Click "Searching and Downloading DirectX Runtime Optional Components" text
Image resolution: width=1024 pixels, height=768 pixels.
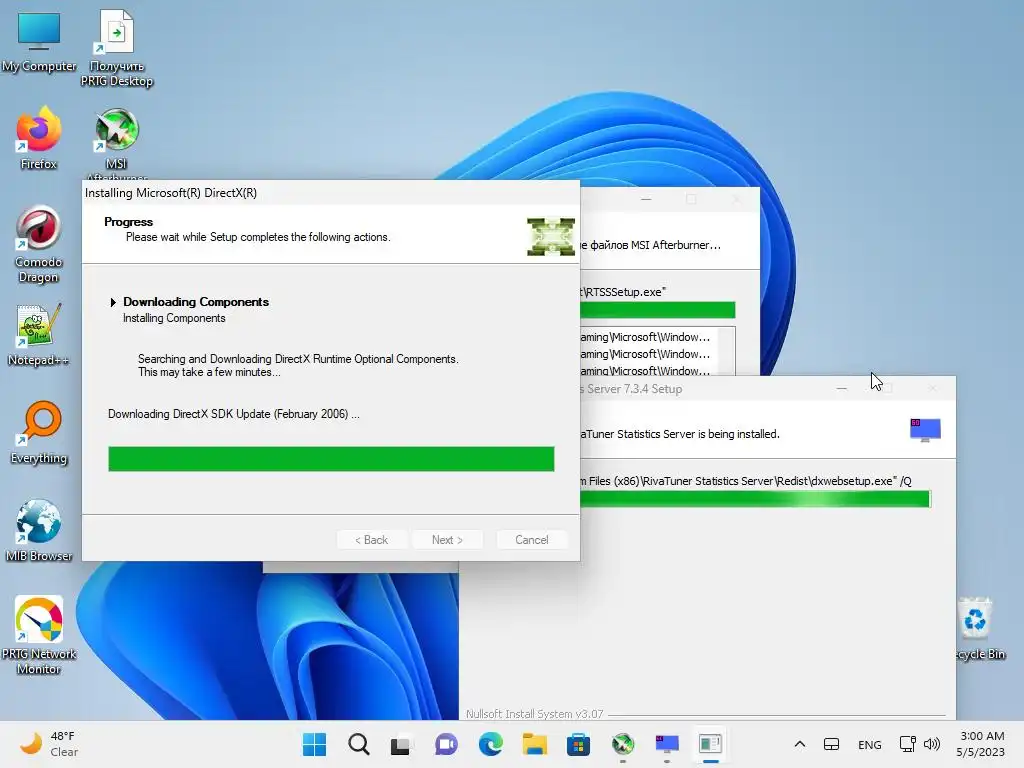[x=298, y=359]
